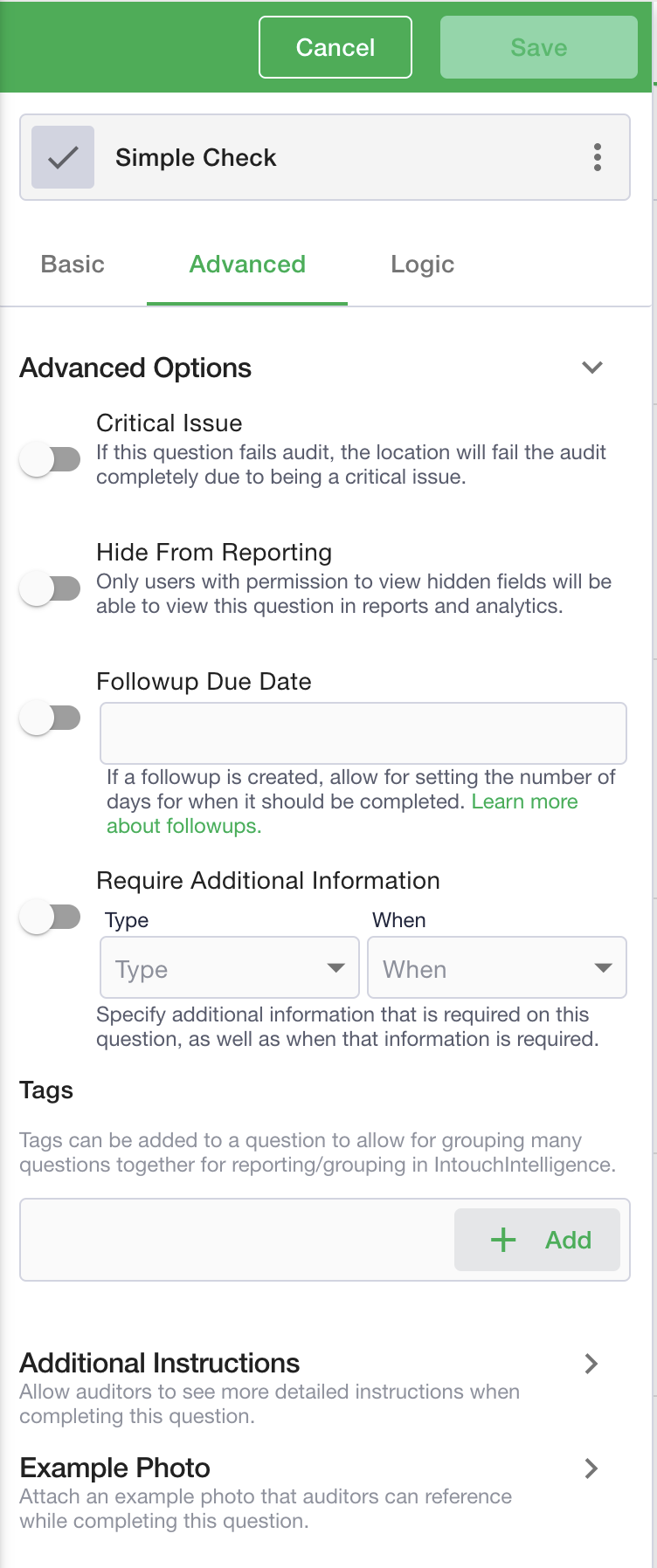
Task: Click the Simple Check checkmark icon
Action: 63,157
